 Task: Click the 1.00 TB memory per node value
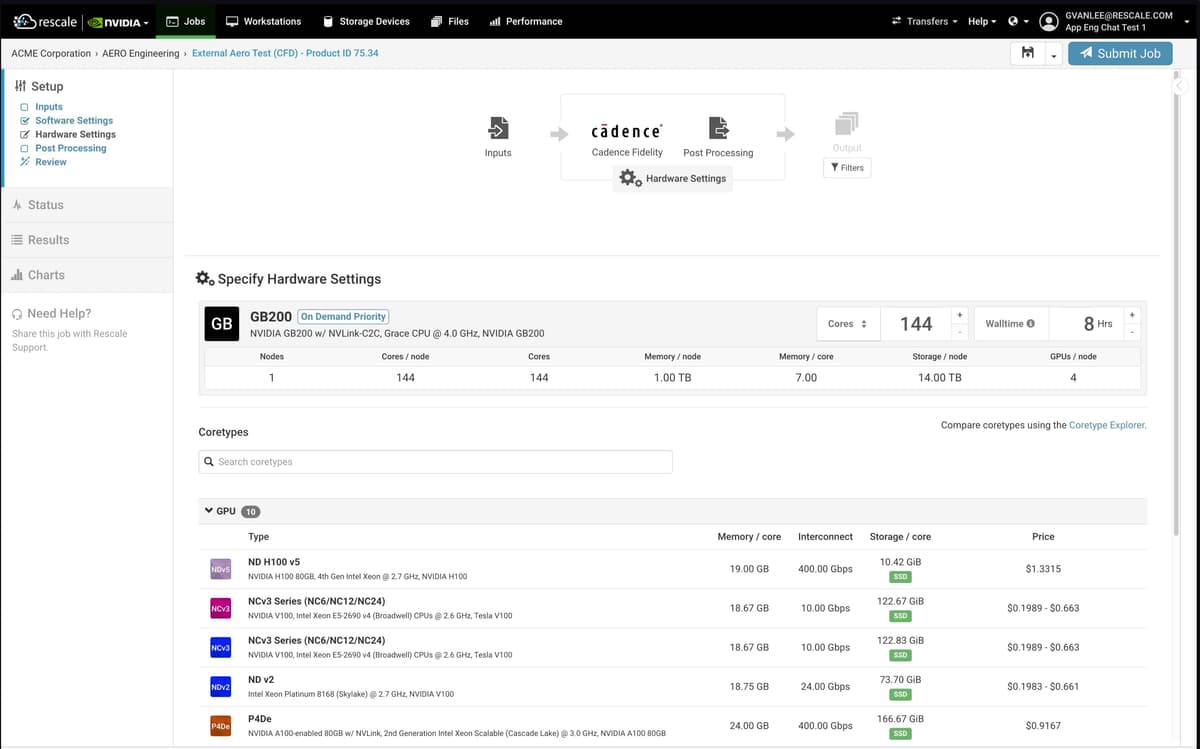point(672,378)
